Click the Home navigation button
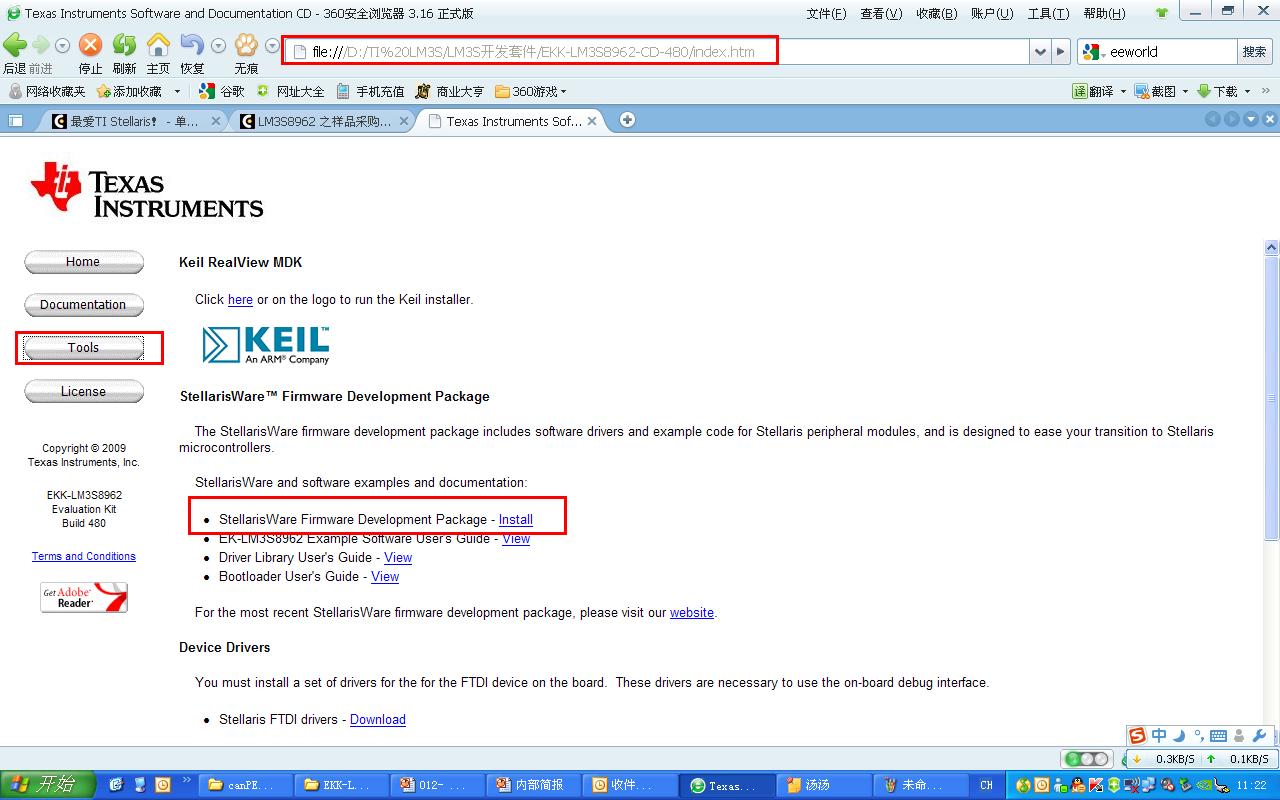The width and height of the screenshot is (1280, 800). tap(83, 262)
